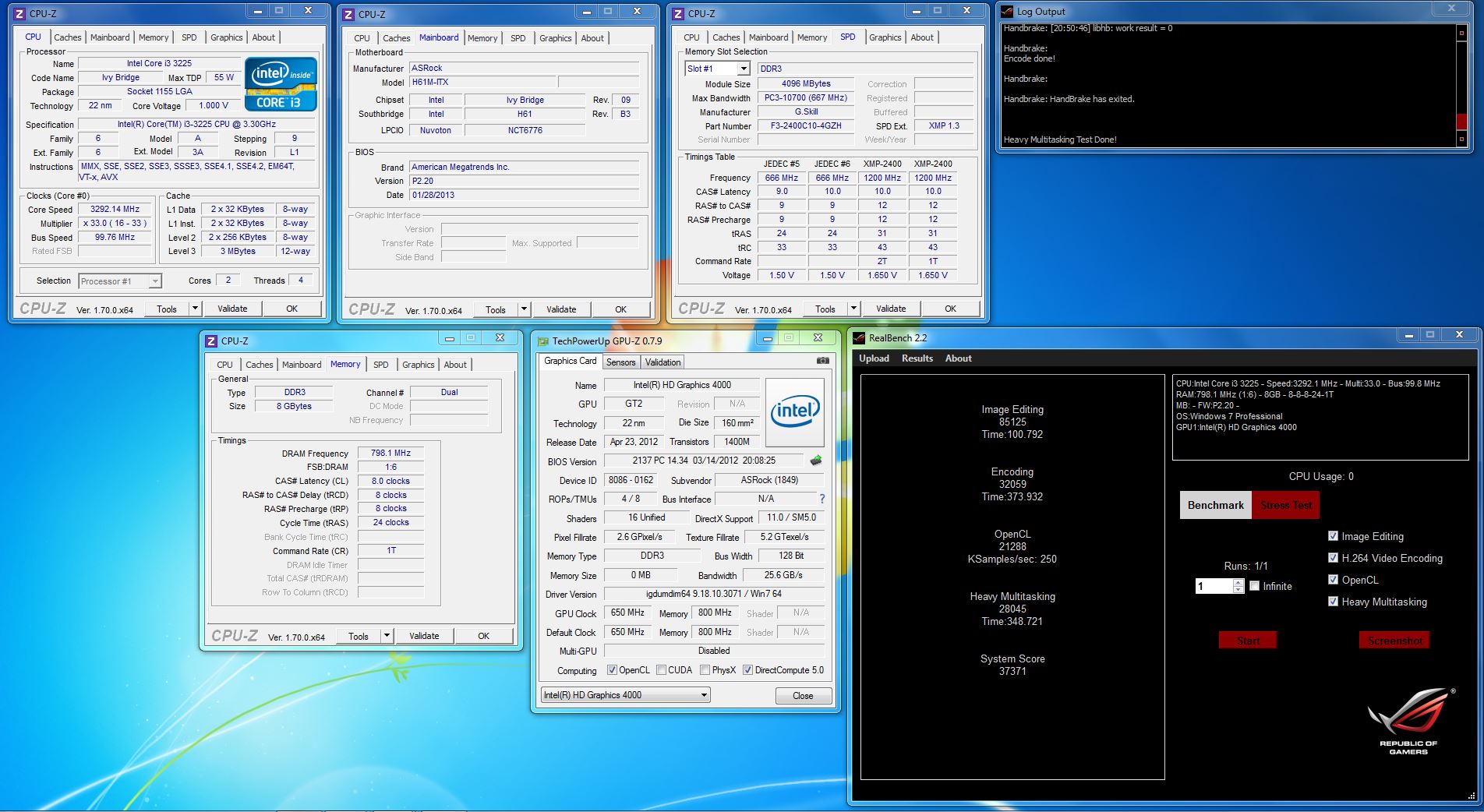
Task: Select the Benchmark mode button
Action: 1215,505
